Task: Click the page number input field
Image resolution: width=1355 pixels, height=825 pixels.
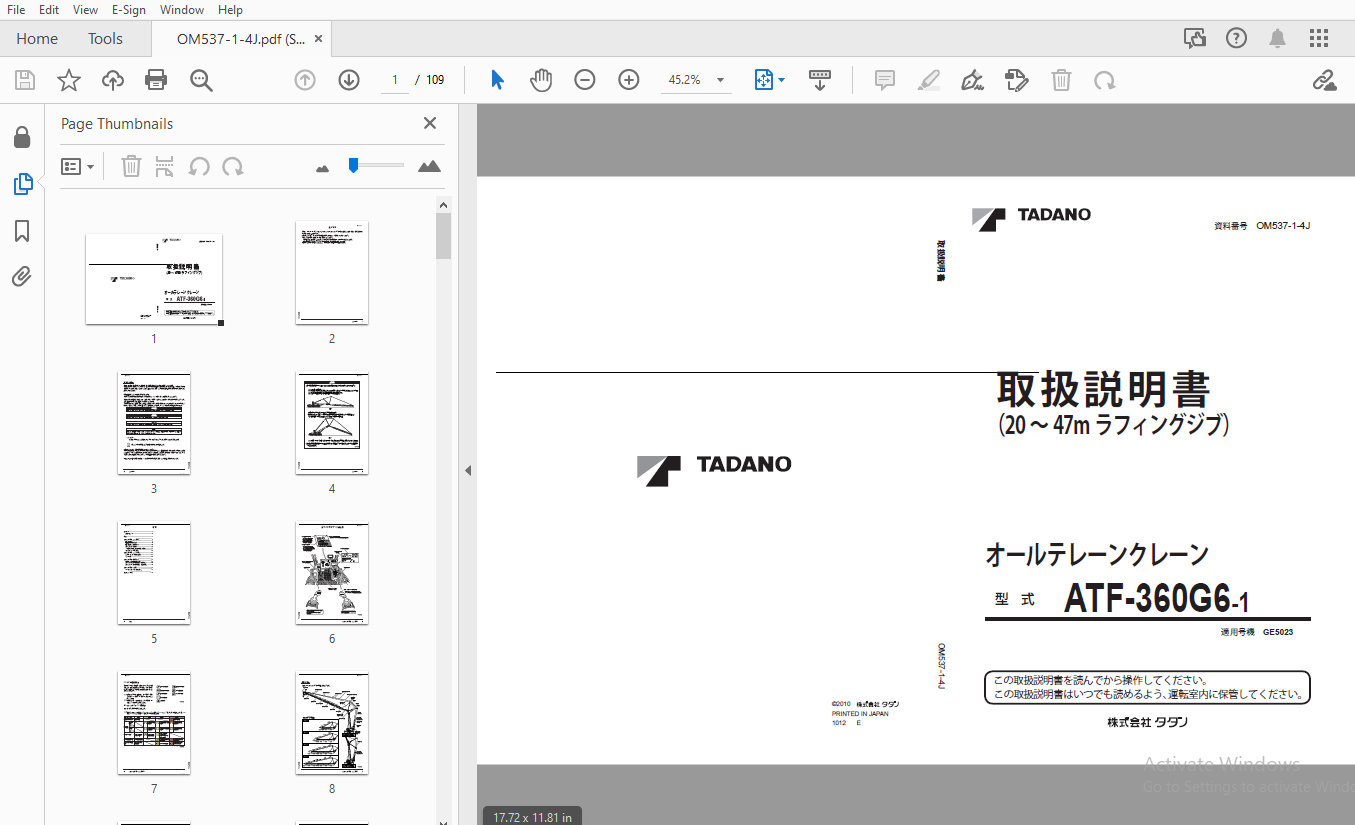Action: 395,80
